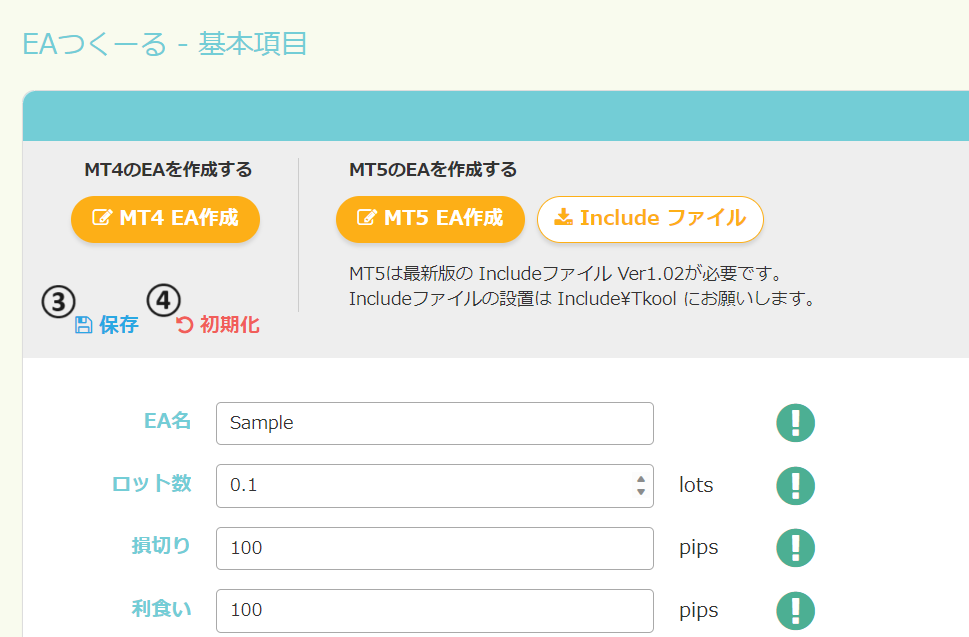Image resolution: width=969 pixels, height=637 pixels.
Task: Click the info icon for EA名
Action: tap(795, 423)
